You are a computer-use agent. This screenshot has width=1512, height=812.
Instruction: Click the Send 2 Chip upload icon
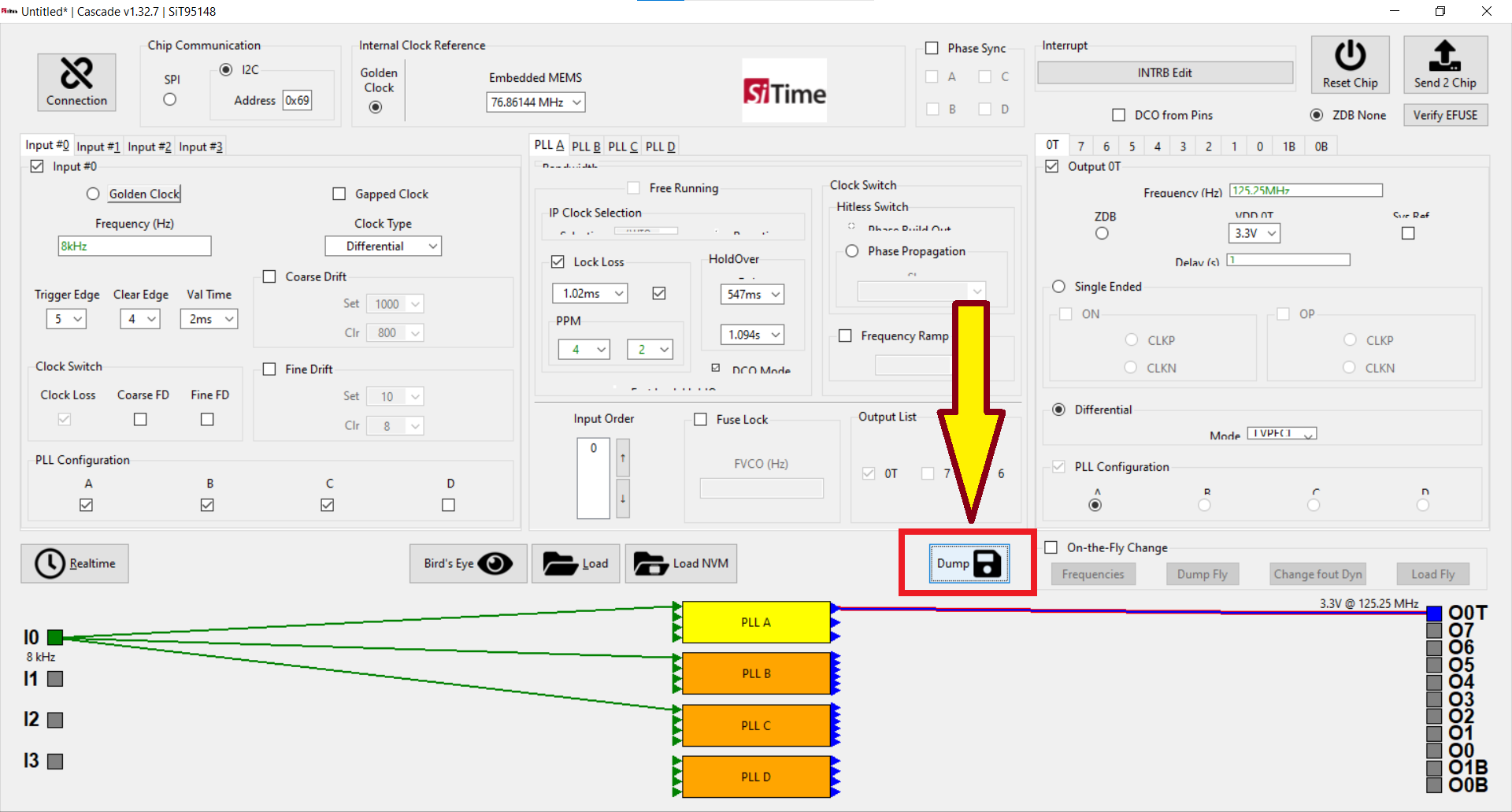point(1445,65)
